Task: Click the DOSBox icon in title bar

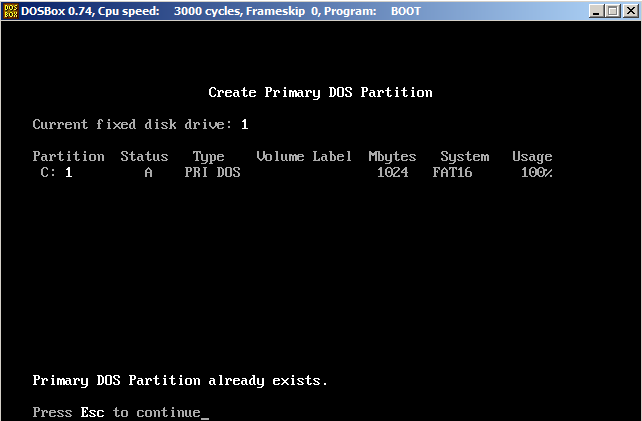Action: pyautogui.click(x=11, y=11)
